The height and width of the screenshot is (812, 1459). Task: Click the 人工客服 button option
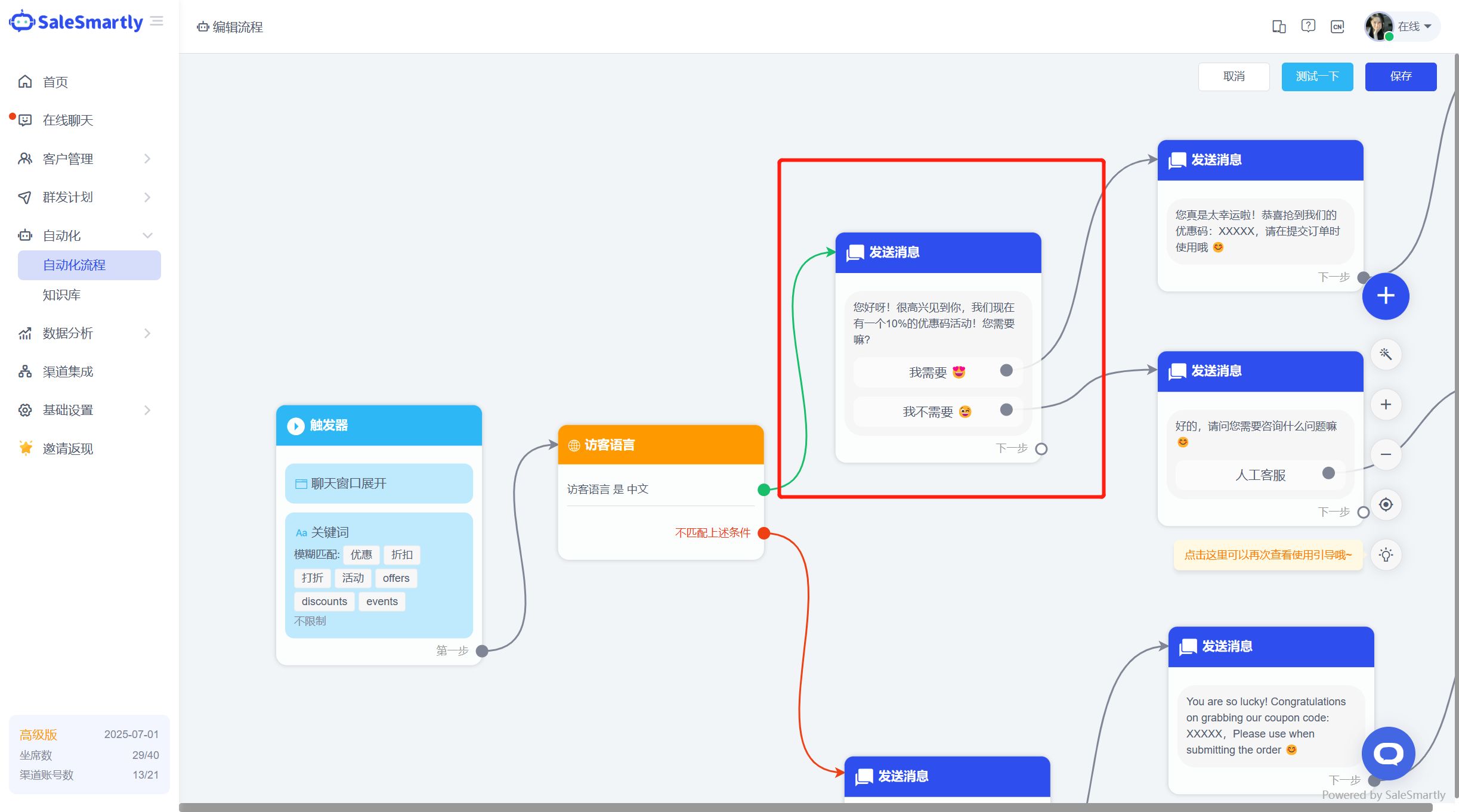pyautogui.click(x=1260, y=475)
